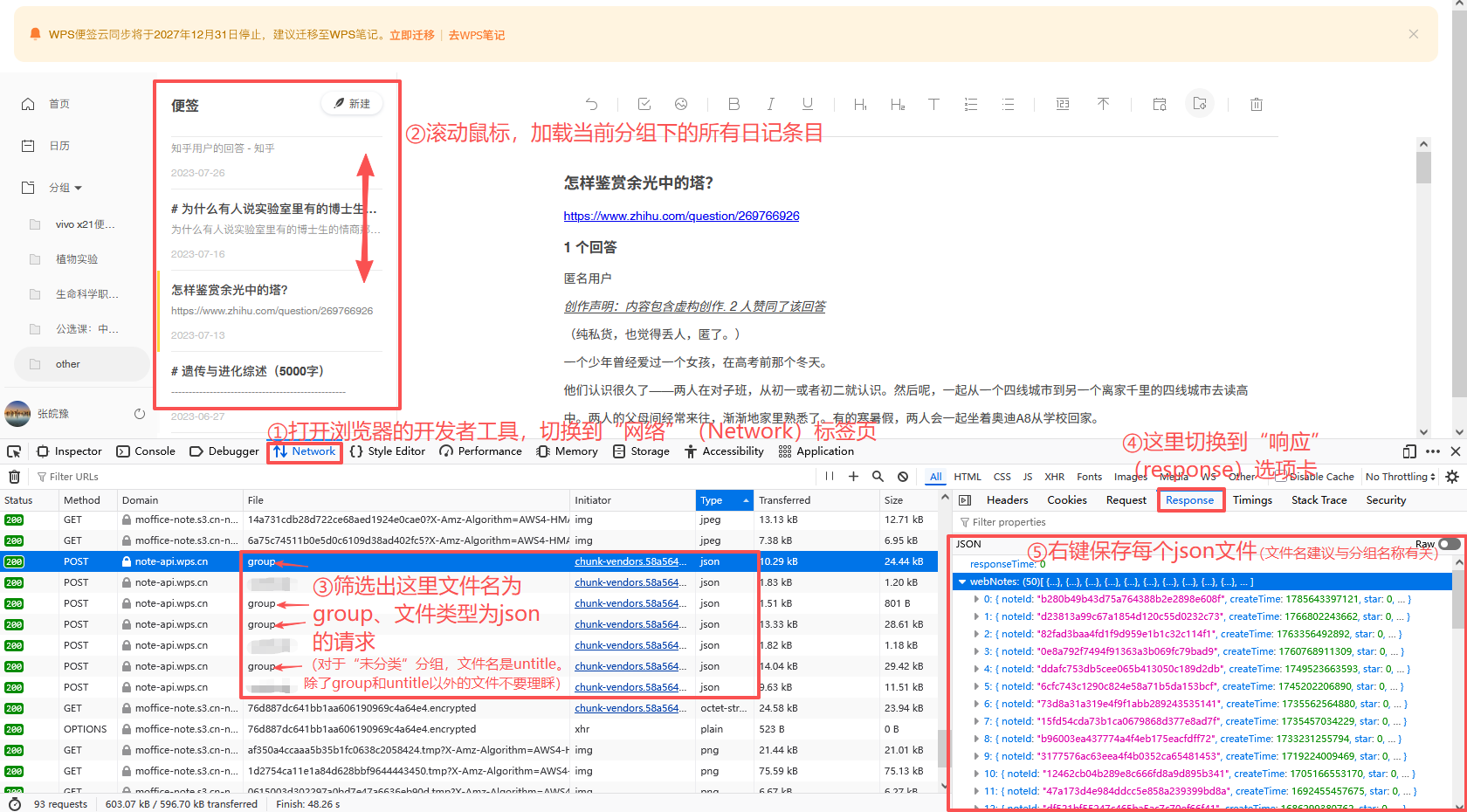Open the Headers tab in details pane
The width and height of the screenshot is (1467, 812).
click(x=1007, y=500)
